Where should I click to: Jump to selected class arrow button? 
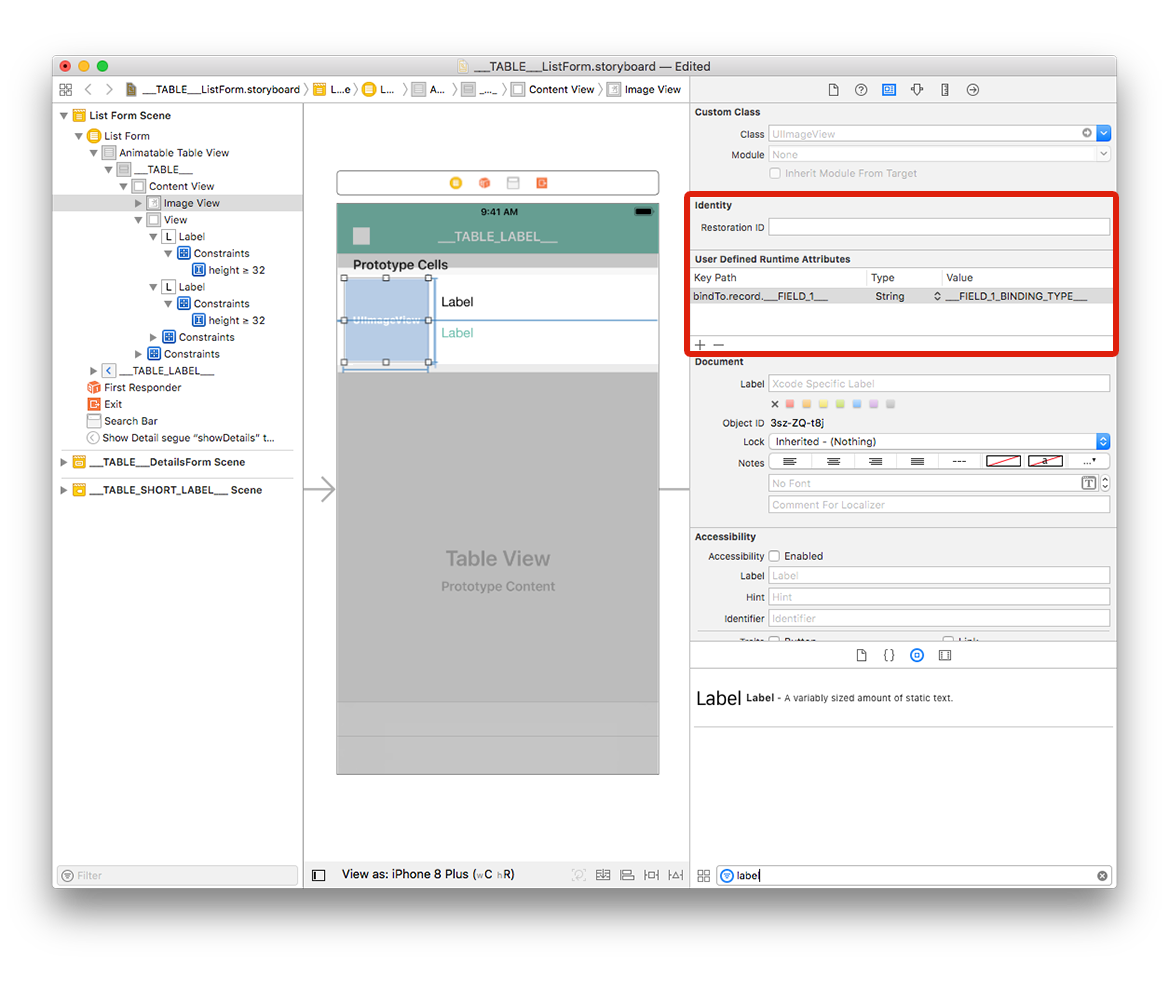pos(1087,133)
